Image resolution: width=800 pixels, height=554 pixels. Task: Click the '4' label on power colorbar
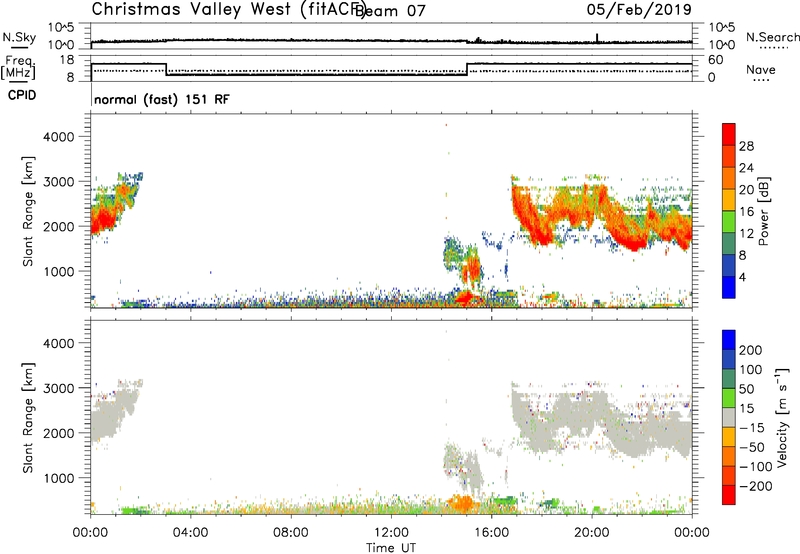tap(742, 277)
